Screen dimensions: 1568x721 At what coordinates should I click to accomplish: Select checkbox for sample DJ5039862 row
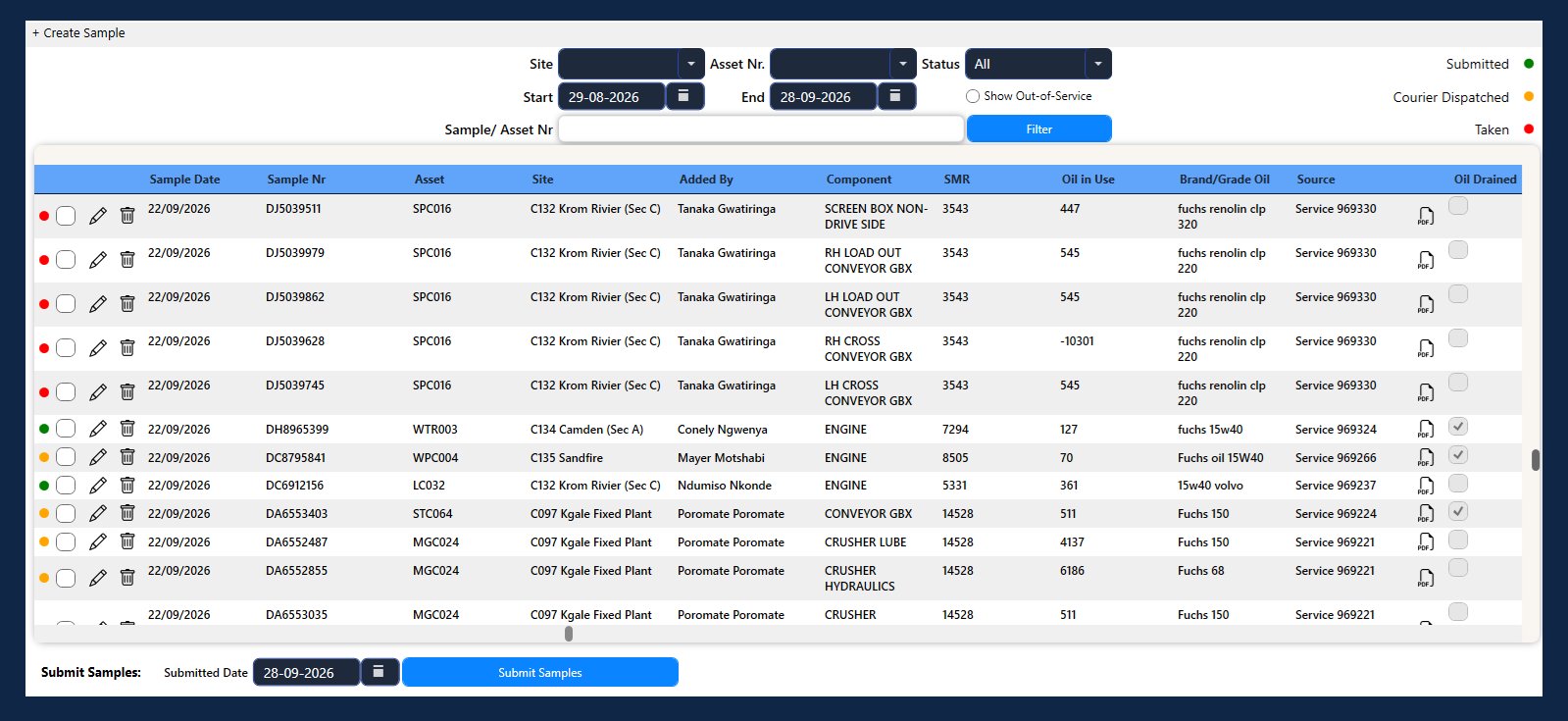[x=66, y=304]
